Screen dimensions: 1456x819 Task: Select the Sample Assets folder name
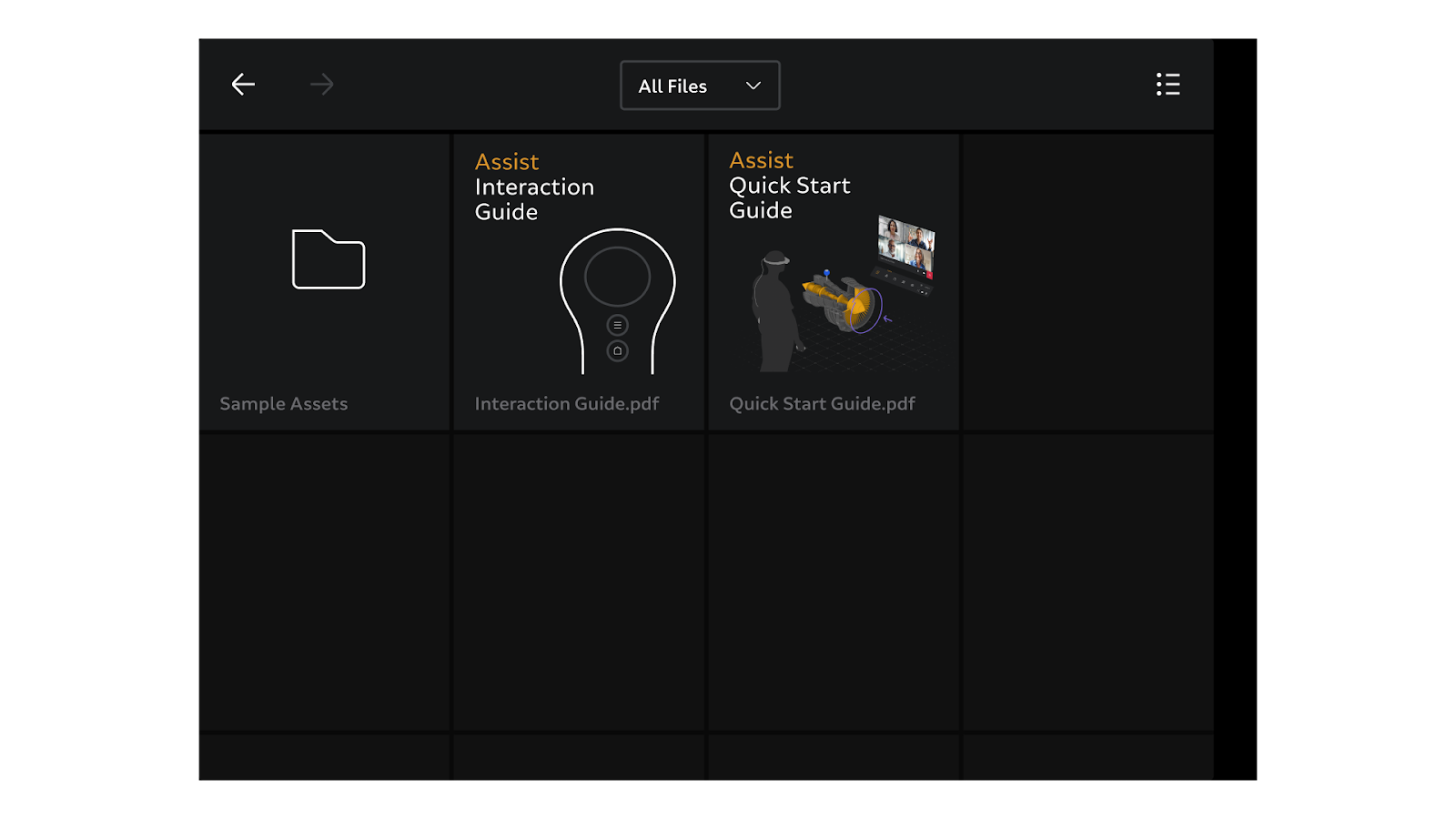(283, 403)
